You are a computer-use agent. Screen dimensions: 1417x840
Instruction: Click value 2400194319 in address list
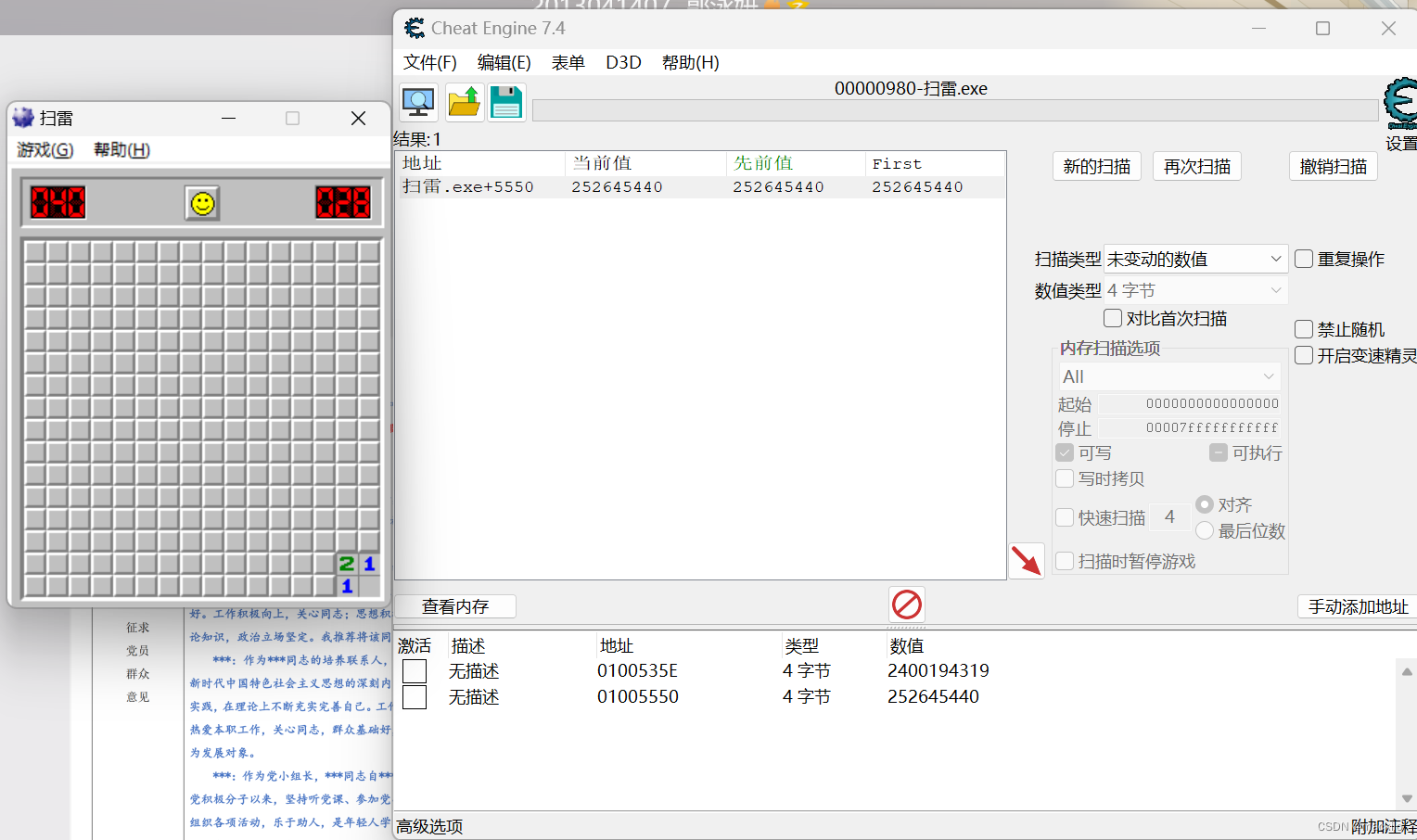coord(938,670)
